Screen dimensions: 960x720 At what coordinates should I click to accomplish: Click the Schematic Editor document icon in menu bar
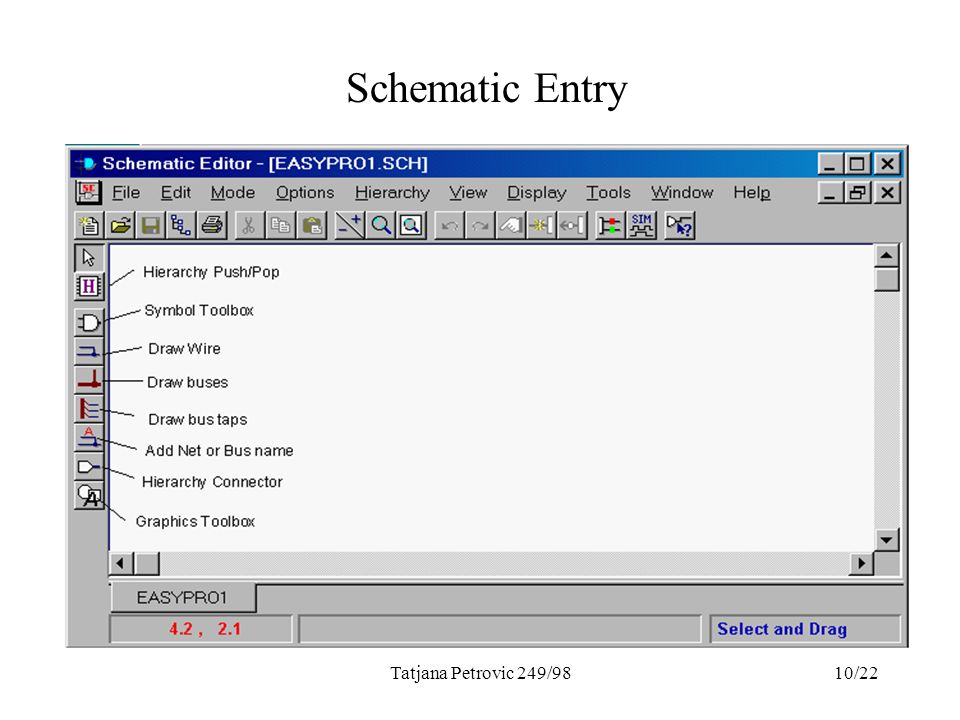pos(88,192)
